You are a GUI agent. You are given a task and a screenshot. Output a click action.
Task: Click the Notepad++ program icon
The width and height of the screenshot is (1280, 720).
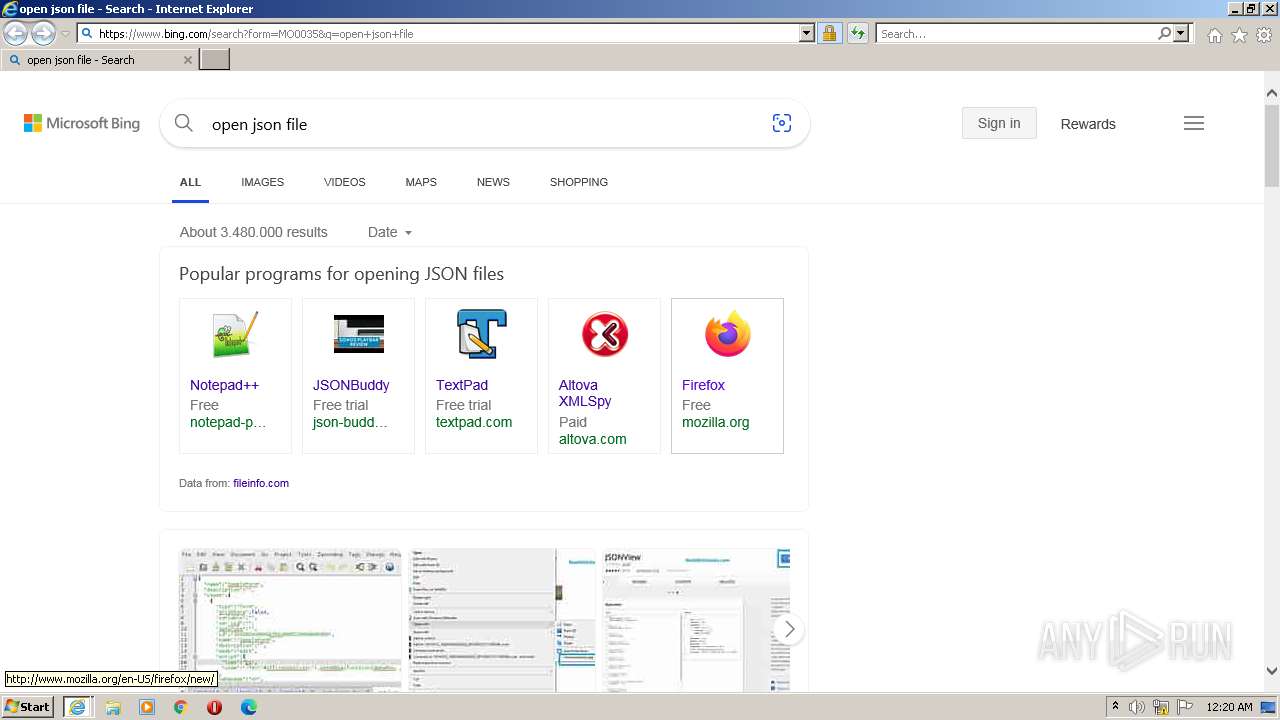[235, 334]
